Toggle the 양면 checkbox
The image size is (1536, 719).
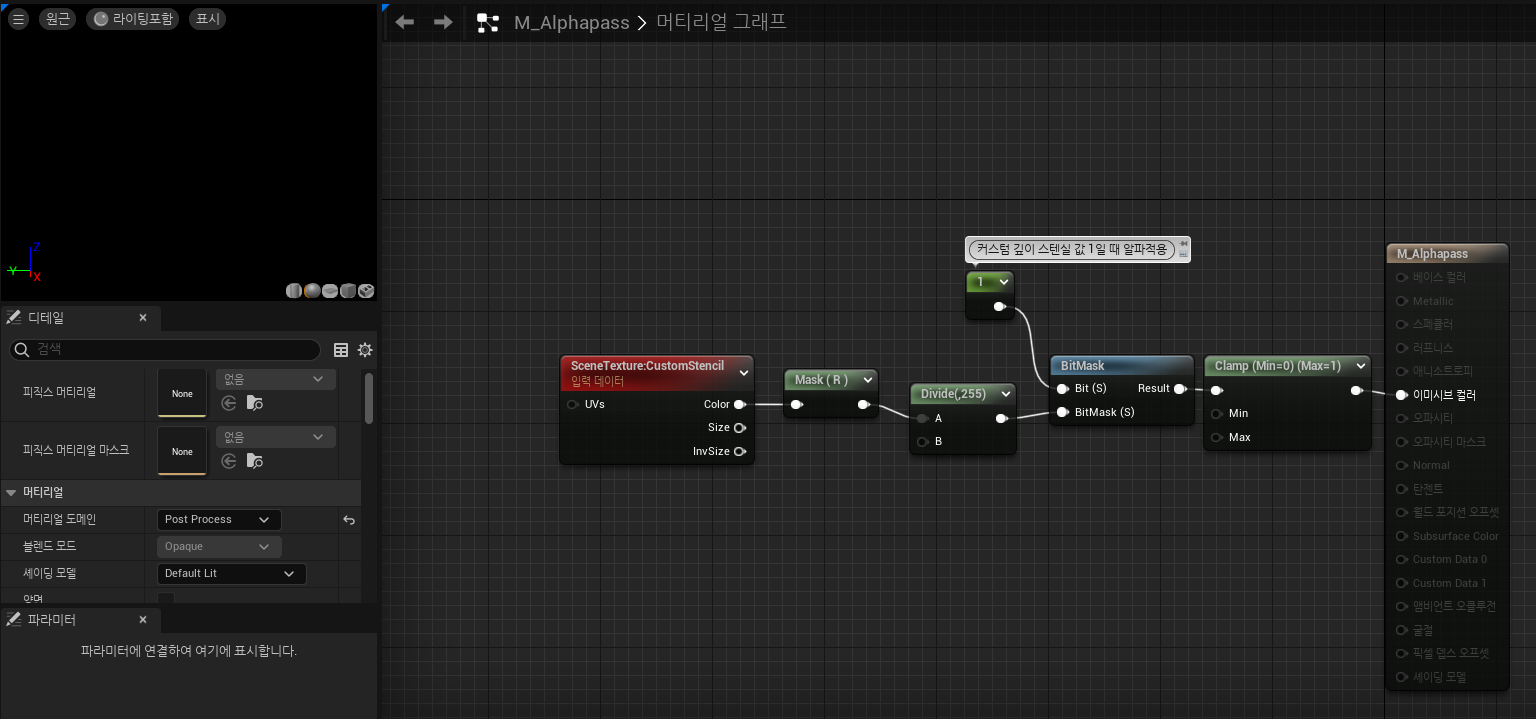pos(166,599)
